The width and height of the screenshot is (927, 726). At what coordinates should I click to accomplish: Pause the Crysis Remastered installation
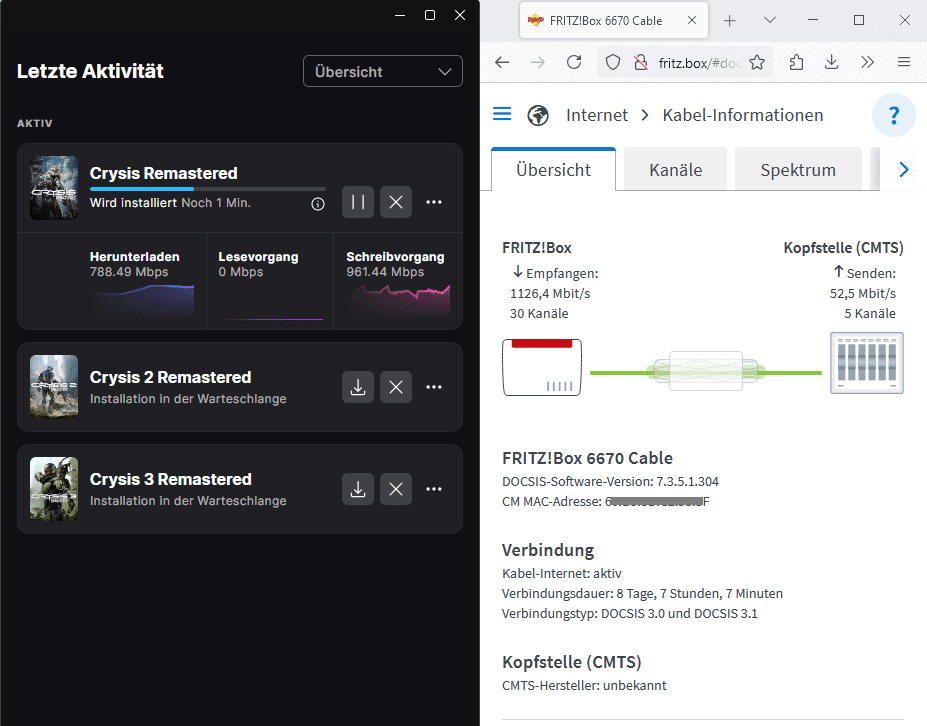click(x=358, y=202)
